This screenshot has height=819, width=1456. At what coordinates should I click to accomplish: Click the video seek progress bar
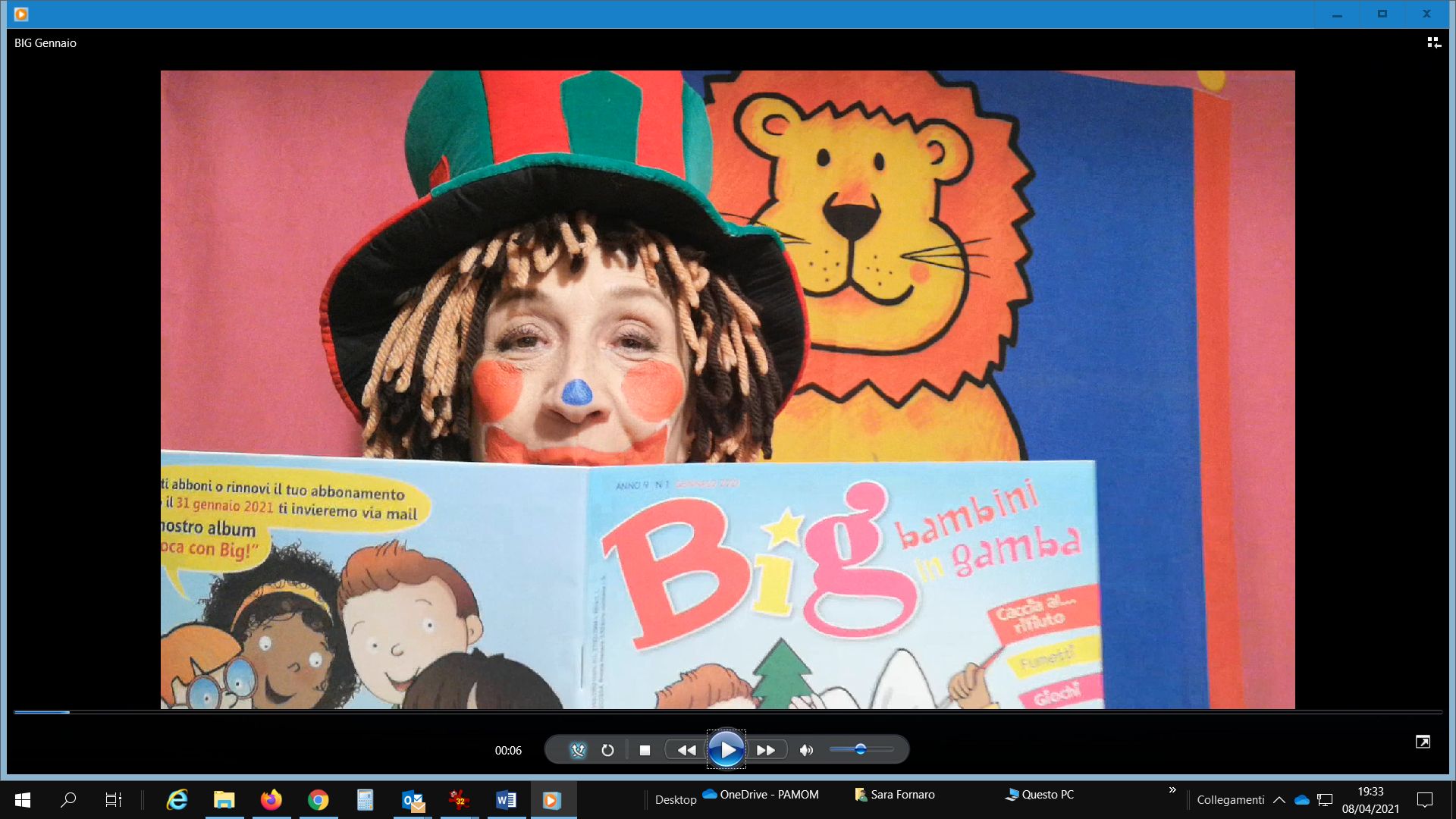pos(728,712)
